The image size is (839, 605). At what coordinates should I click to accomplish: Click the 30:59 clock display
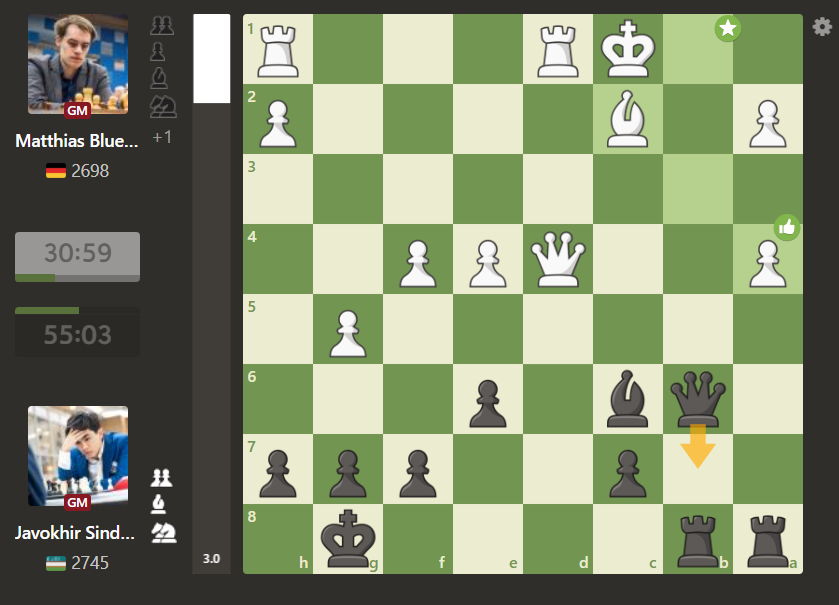coord(77,256)
